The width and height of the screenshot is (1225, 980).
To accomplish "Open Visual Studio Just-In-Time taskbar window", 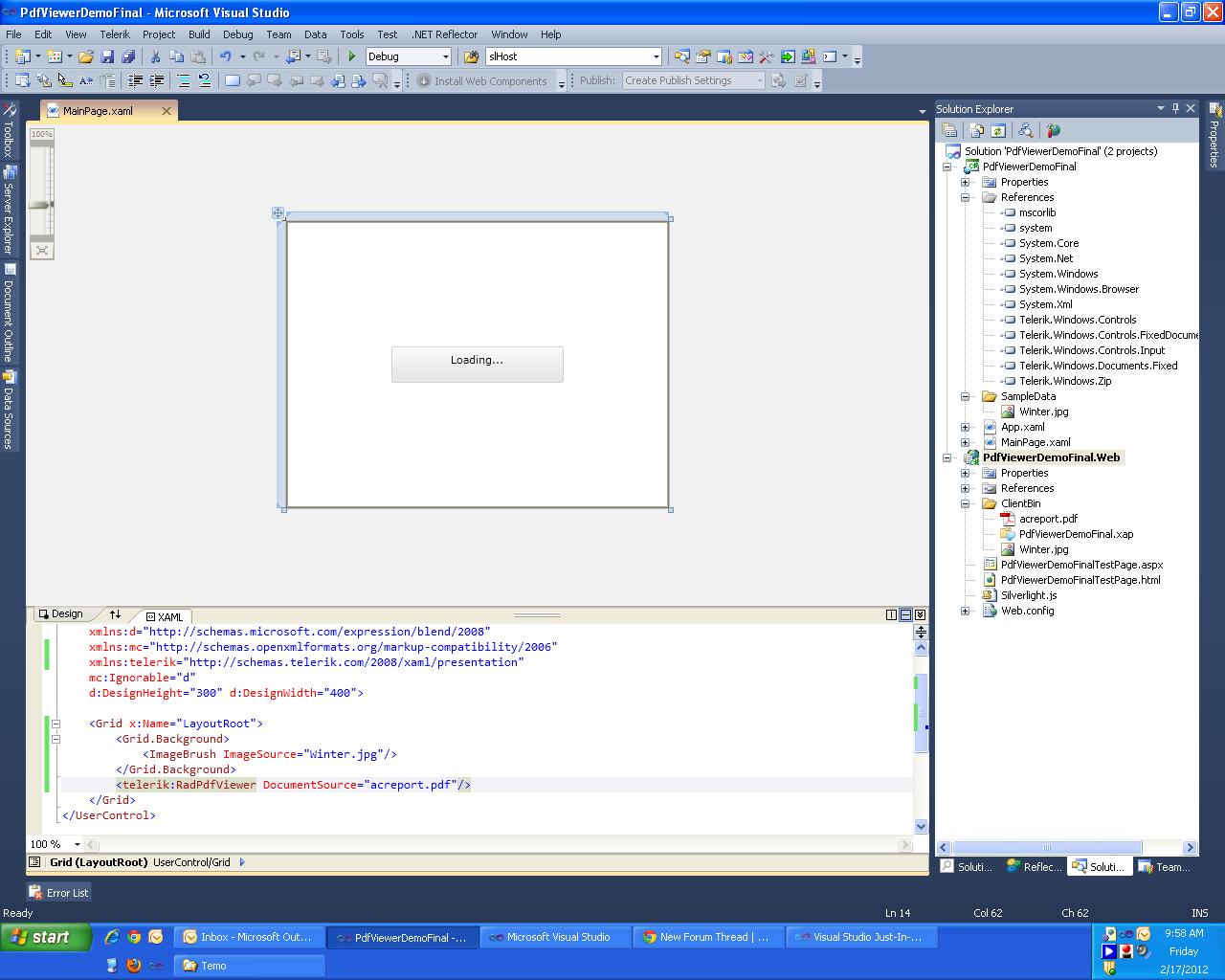I will coord(861,938).
